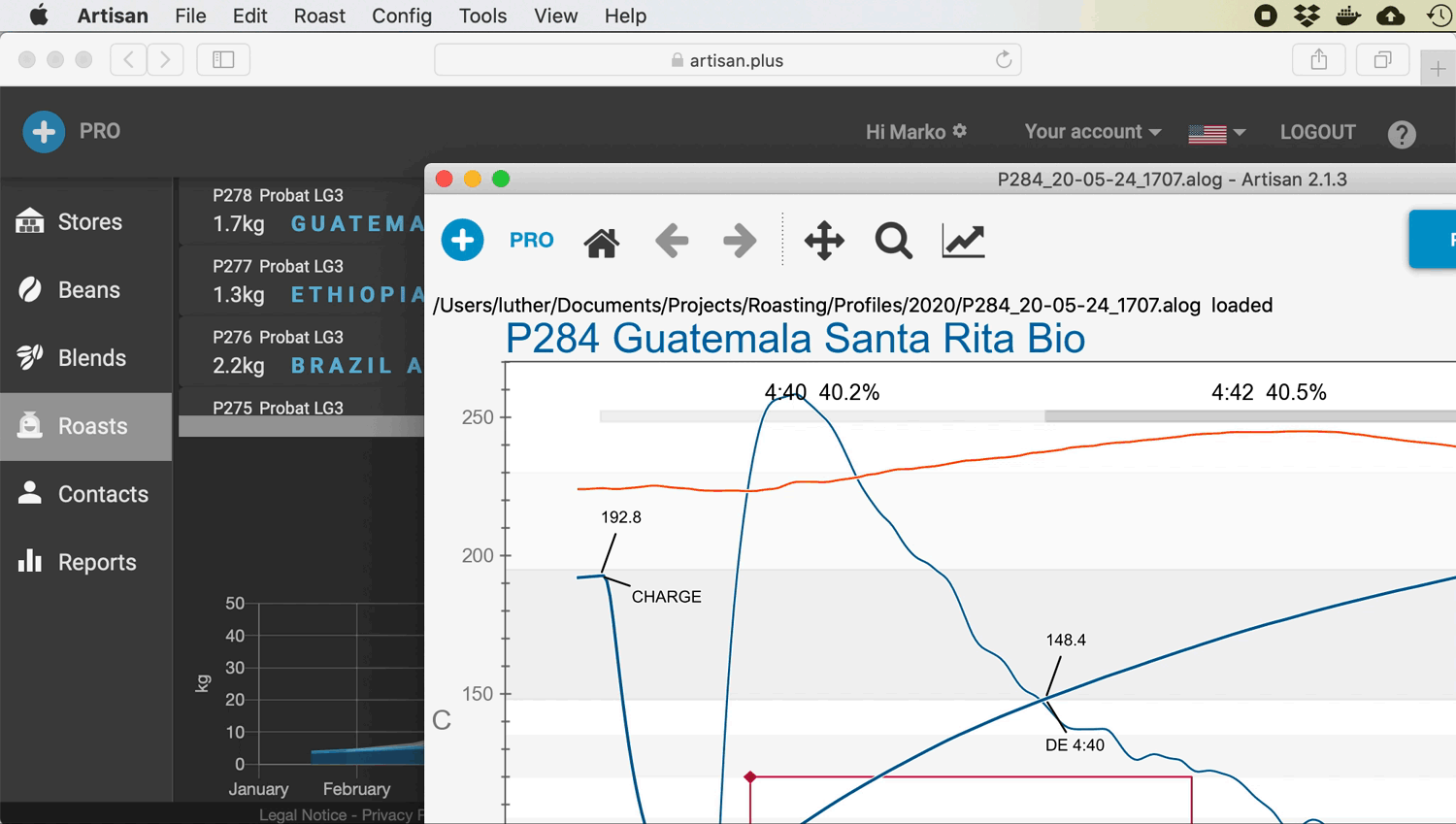Open the Roast menu

click(x=319, y=16)
